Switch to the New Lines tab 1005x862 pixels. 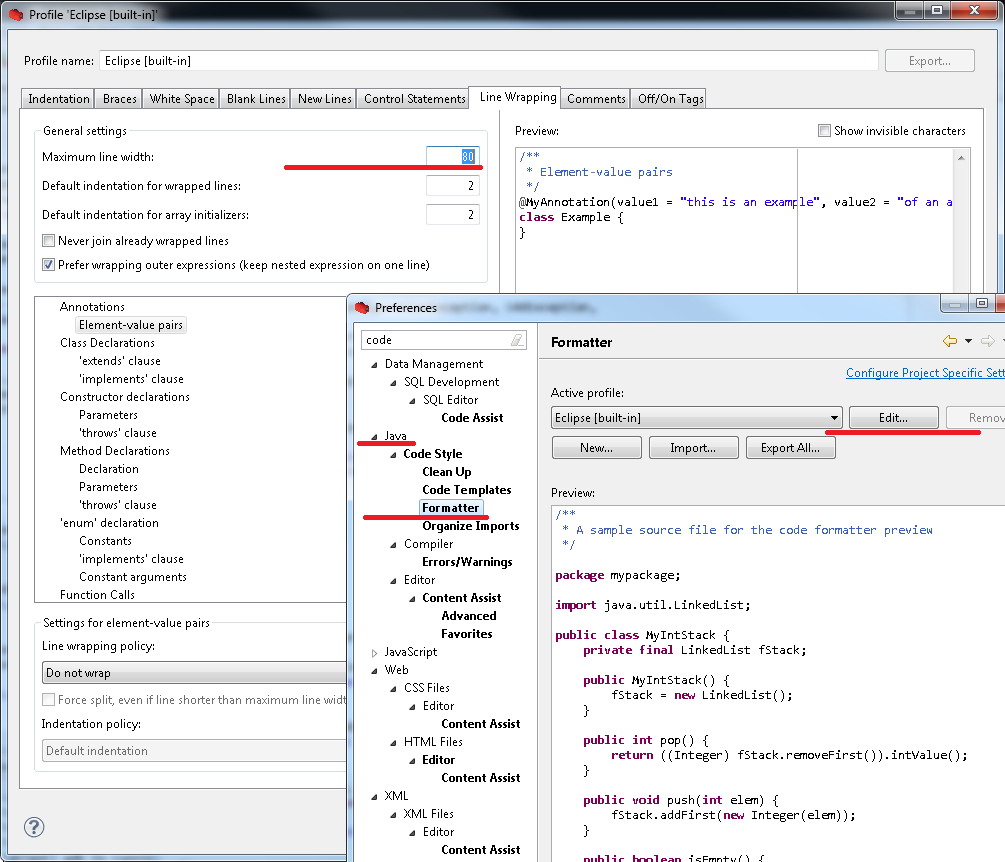pyautogui.click(x=324, y=99)
